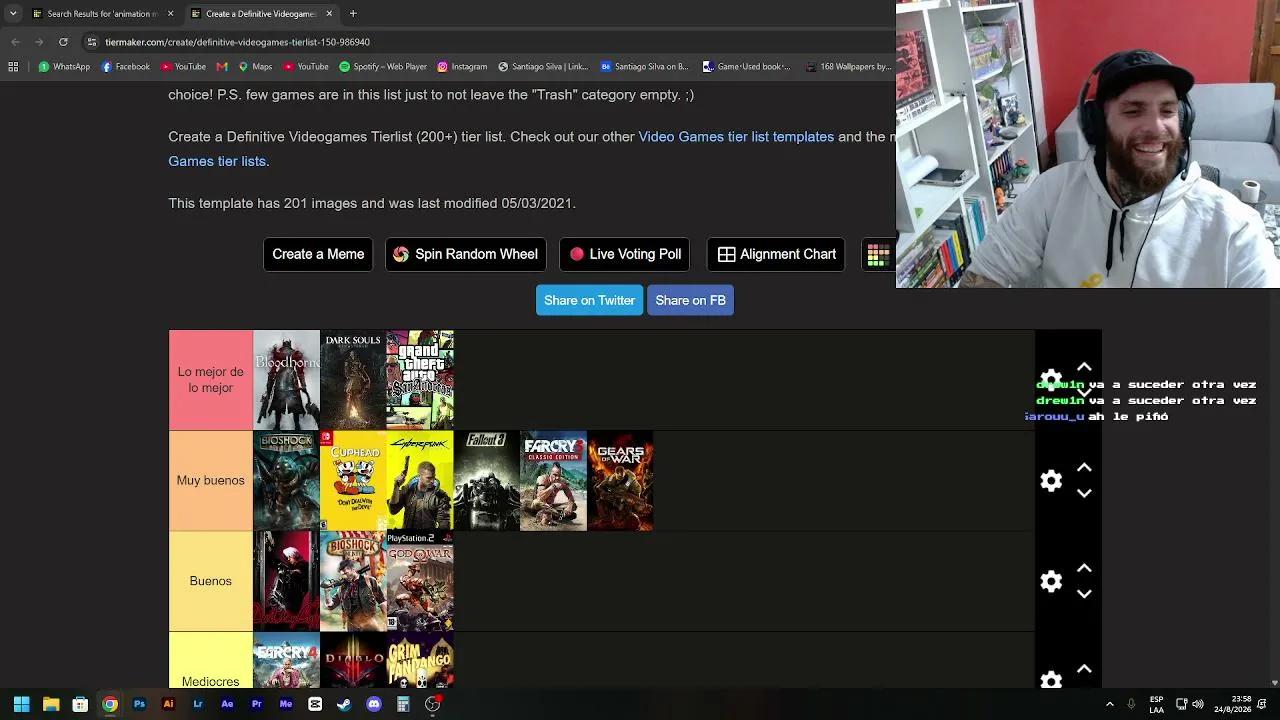Select the Dark Souls game thumbnail
1280x720 pixels.
pos(353,380)
